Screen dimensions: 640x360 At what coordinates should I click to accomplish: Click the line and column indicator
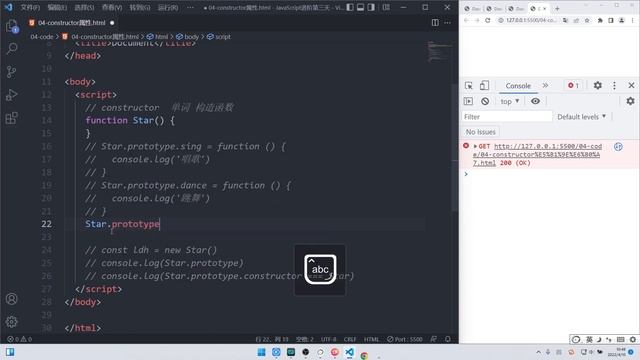pyautogui.click(x=272, y=339)
